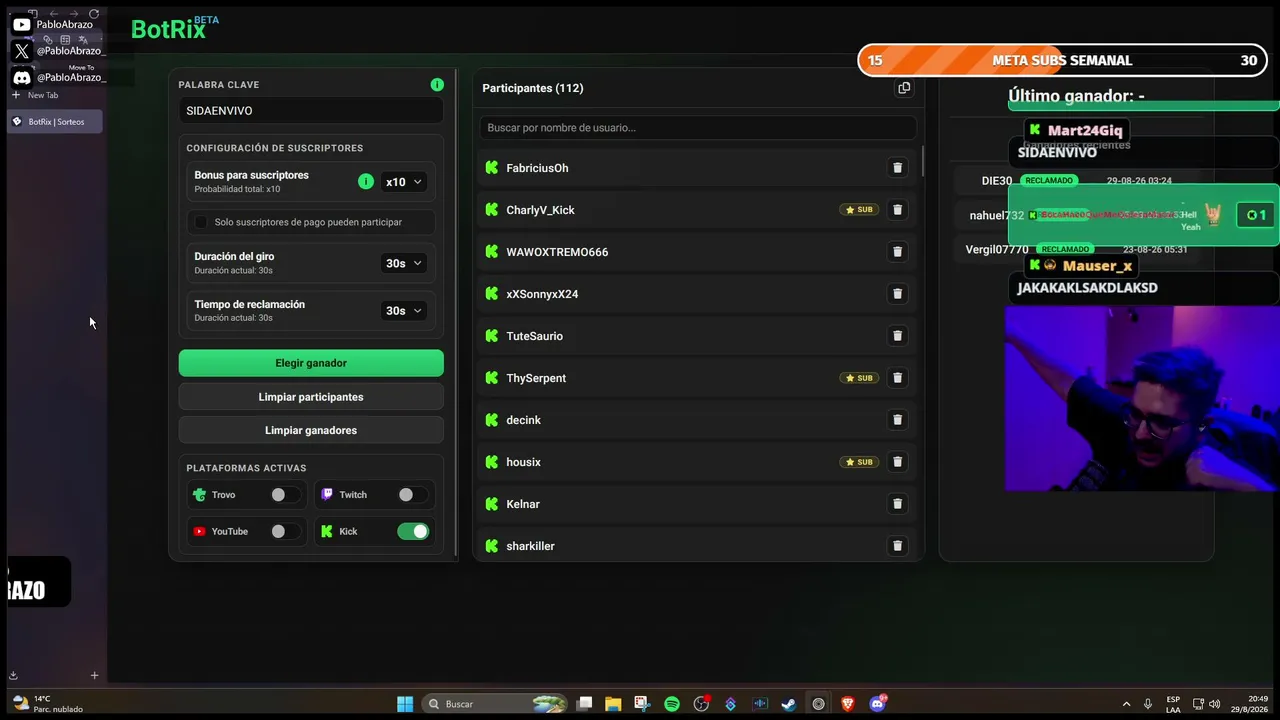This screenshot has height=720, width=1280.
Task: Click the browser reload icon
Action: tap(94, 14)
